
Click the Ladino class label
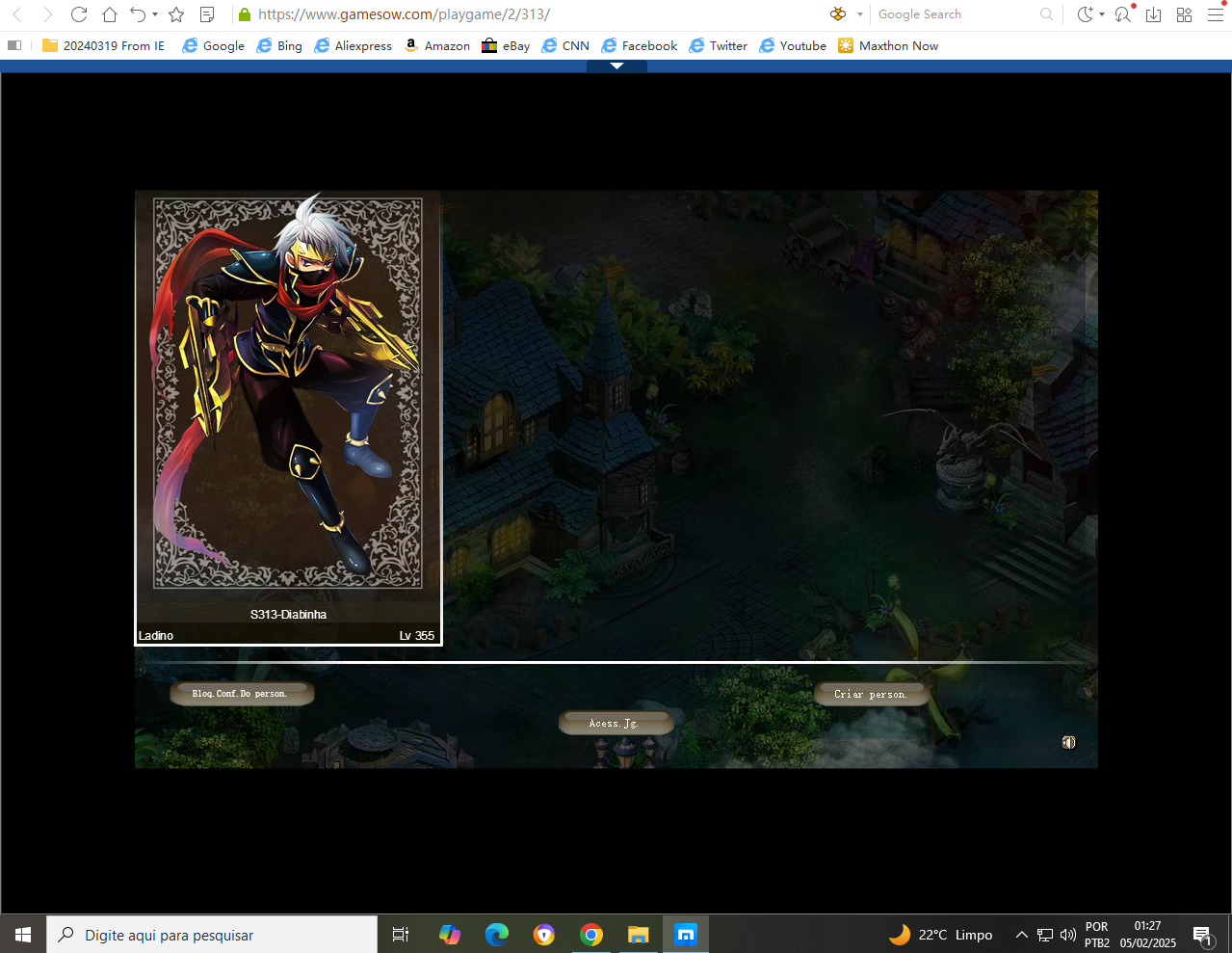(156, 636)
